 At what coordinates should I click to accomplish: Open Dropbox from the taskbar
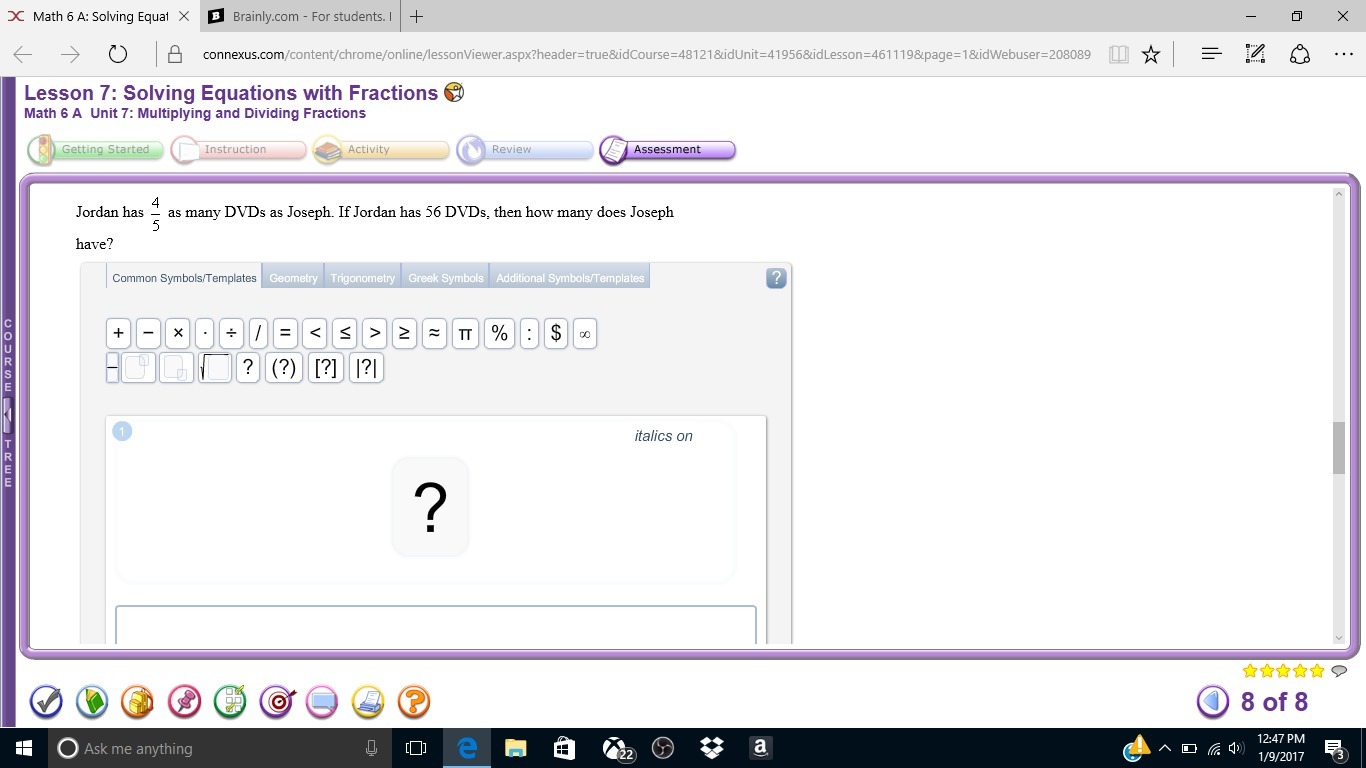[x=711, y=748]
